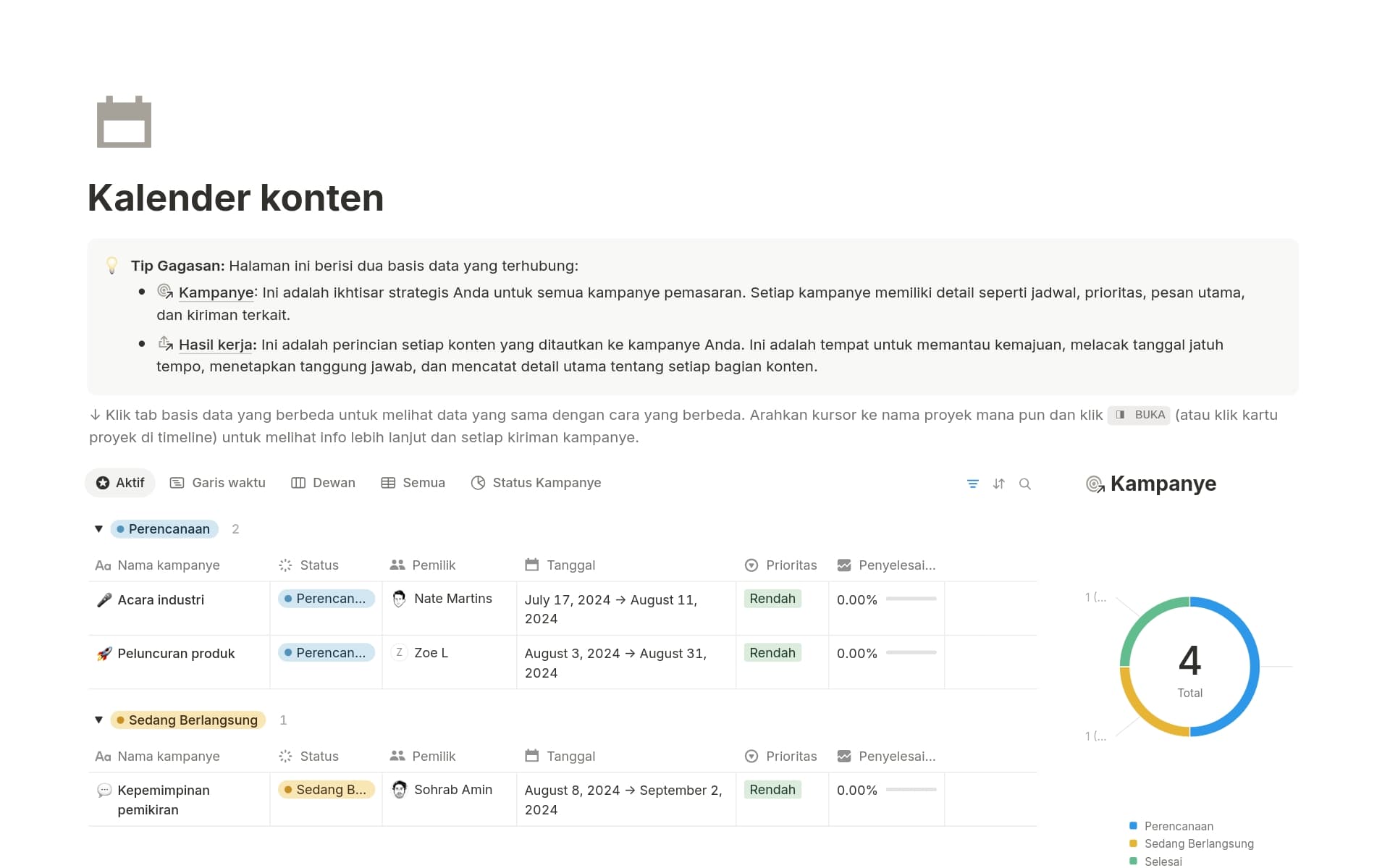Toggle Perencanaan legend item in chart
The image size is (1390, 868).
point(1178,826)
